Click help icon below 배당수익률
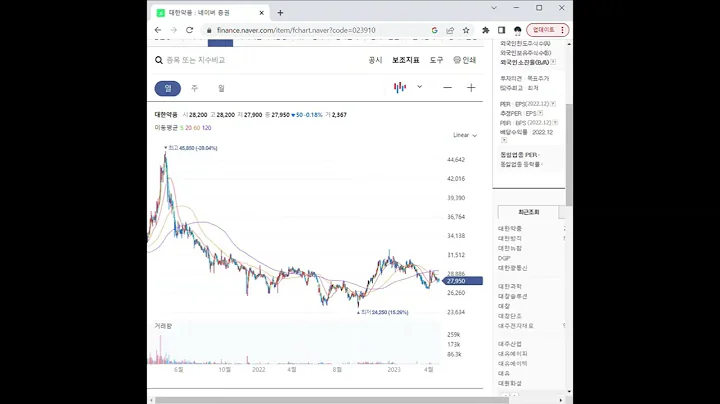The height and width of the screenshot is (404, 720). [504, 140]
